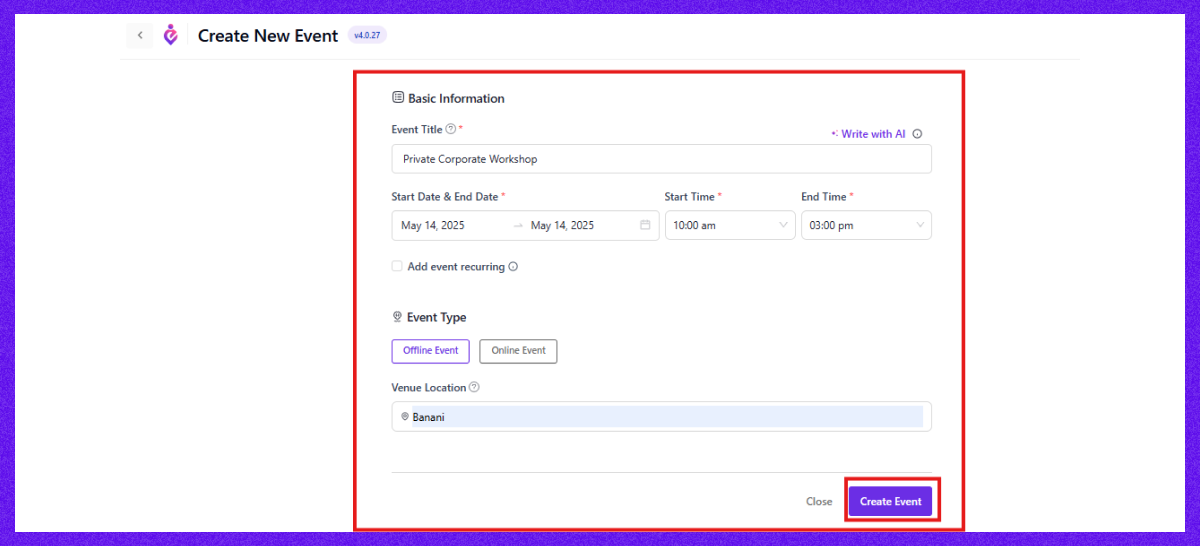Click the Venue Location field with Banani
1200x546 pixels.
point(665,417)
